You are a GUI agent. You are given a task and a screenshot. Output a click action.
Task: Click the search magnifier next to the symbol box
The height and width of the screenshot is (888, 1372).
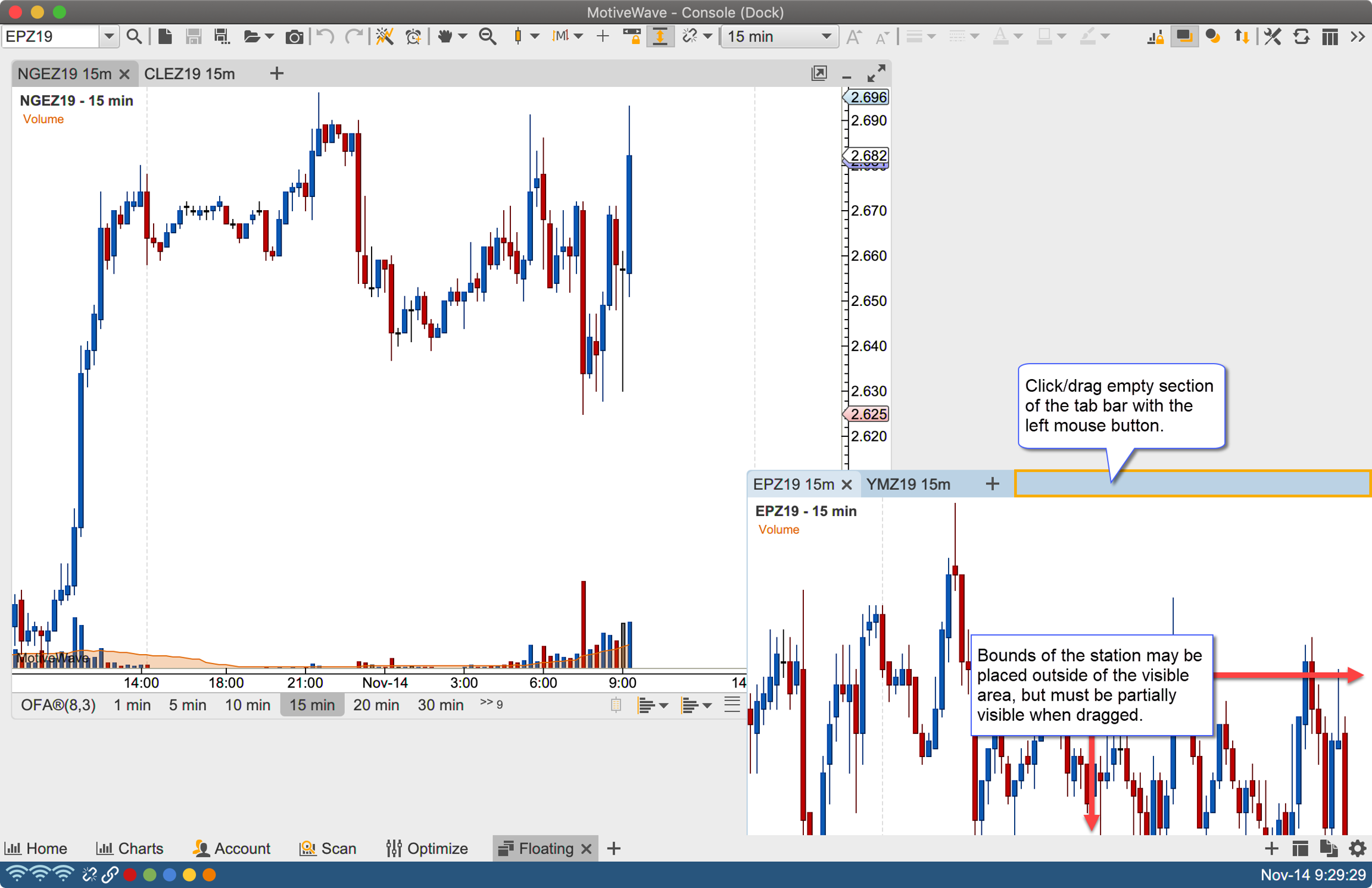[134, 37]
